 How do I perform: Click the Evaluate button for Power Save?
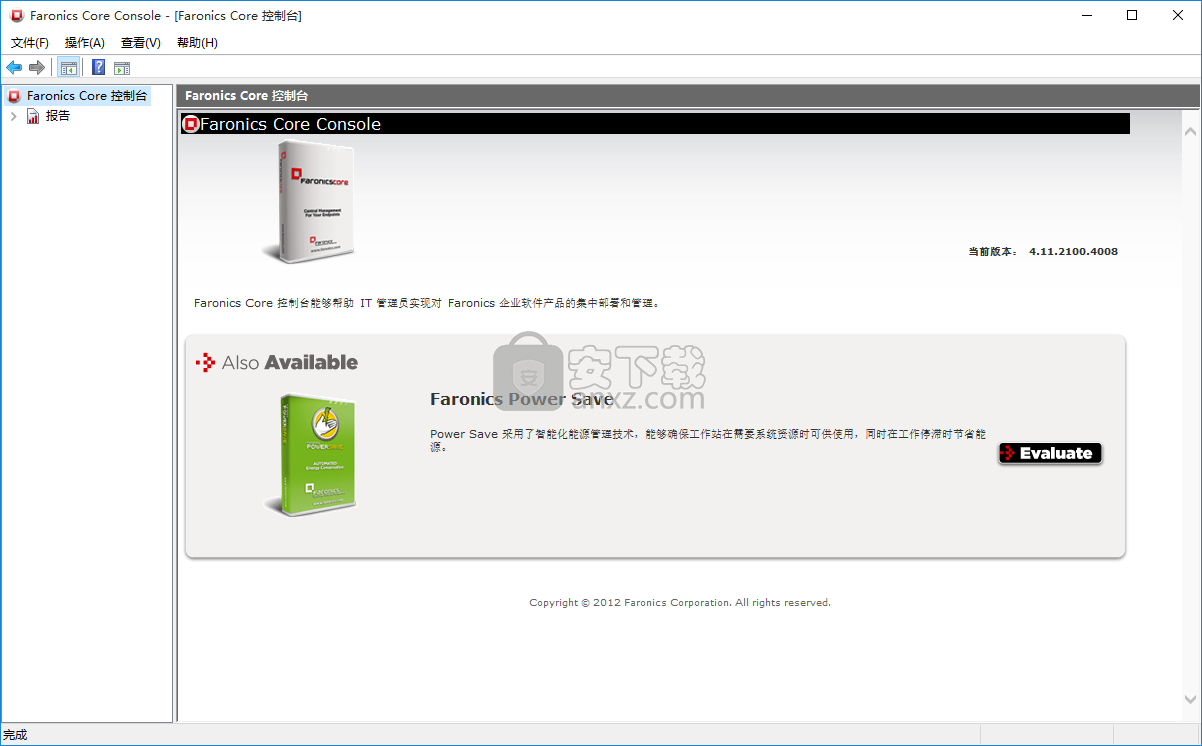(1050, 453)
